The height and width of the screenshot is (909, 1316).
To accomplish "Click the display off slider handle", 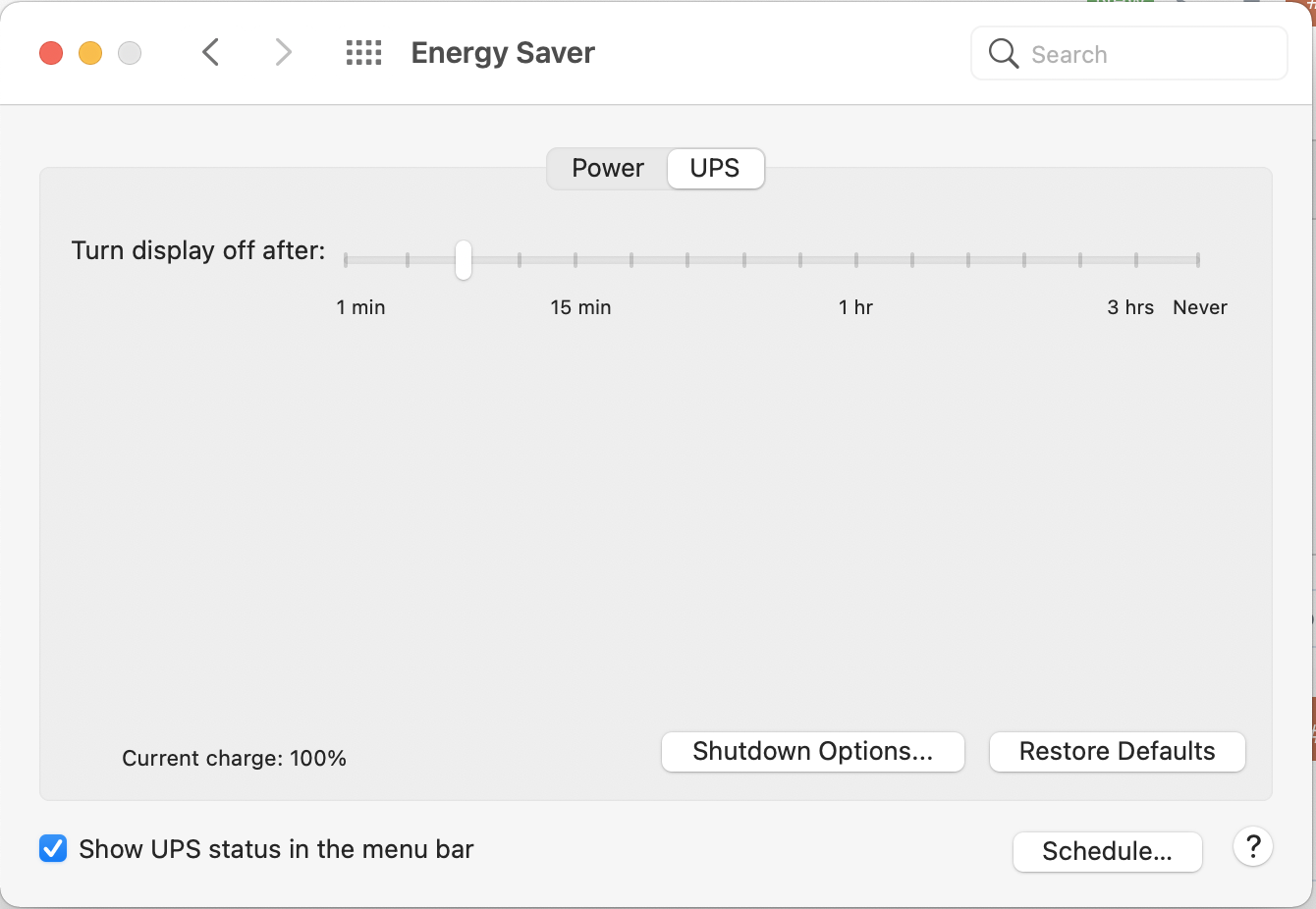I will (x=464, y=260).
